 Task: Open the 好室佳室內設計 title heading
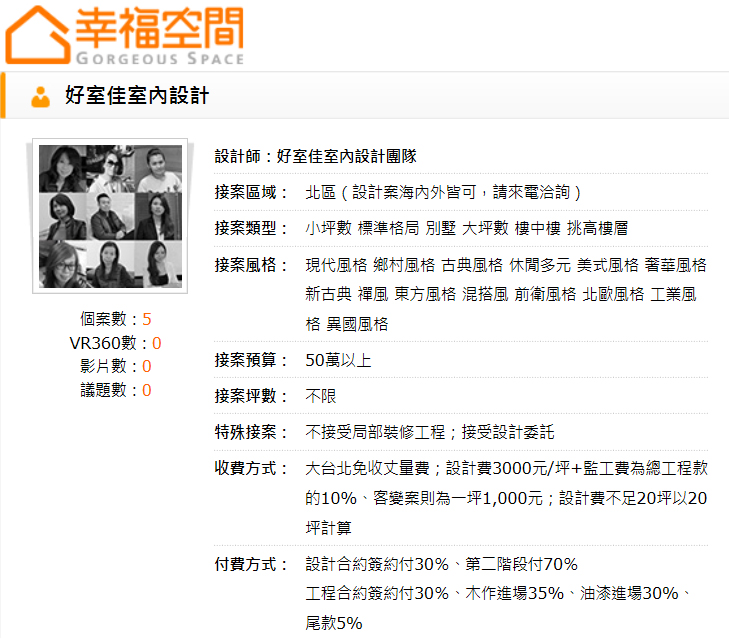[x=137, y=96]
